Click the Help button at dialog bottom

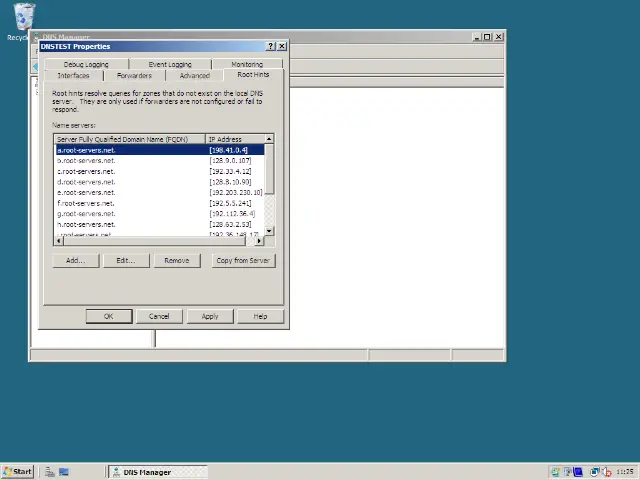pos(260,316)
